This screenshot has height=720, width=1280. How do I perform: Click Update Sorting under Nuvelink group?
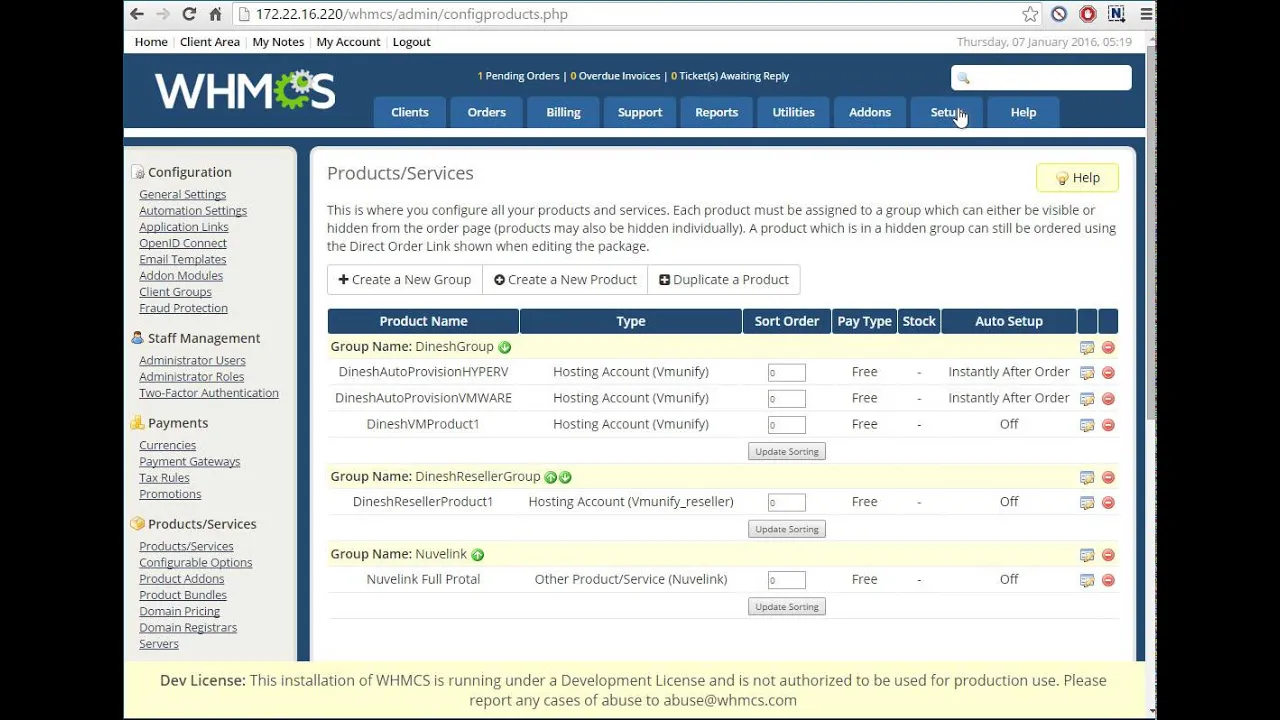click(x=787, y=607)
